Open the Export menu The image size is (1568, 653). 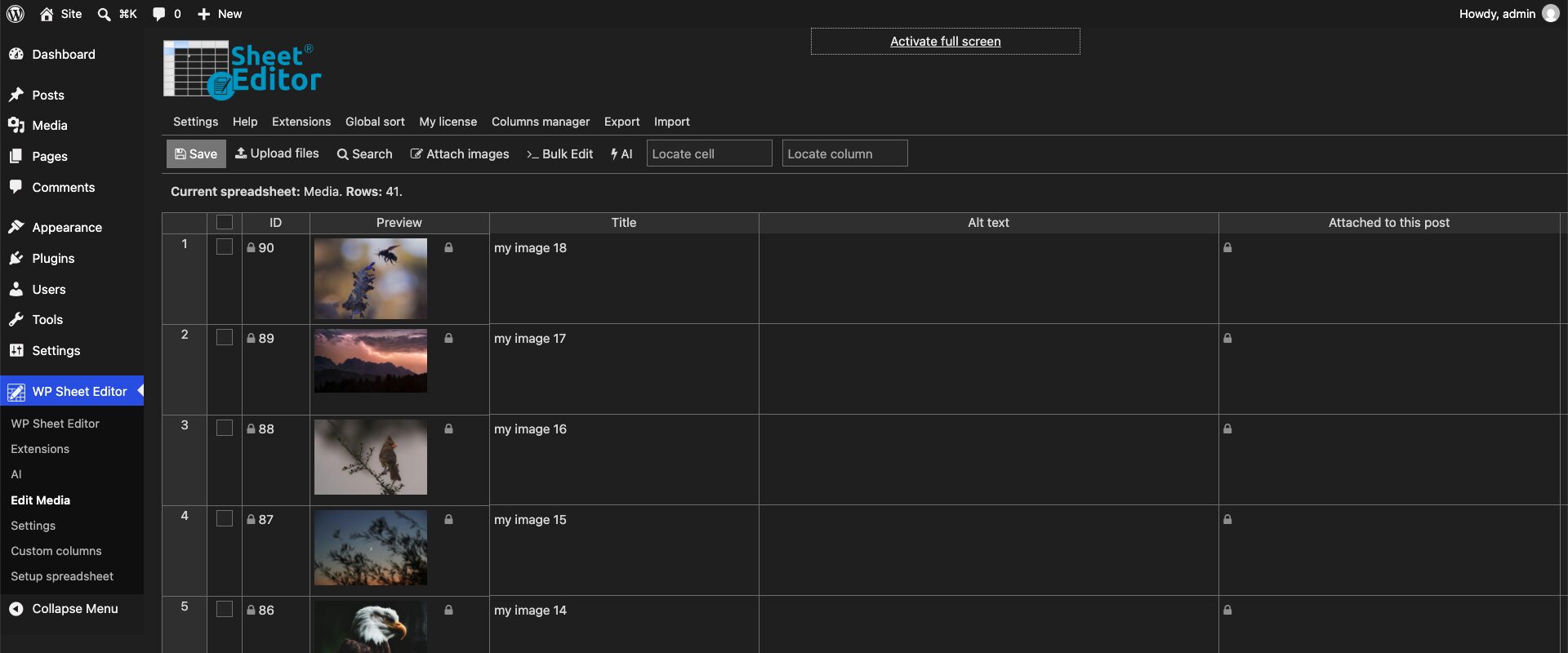(622, 122)
